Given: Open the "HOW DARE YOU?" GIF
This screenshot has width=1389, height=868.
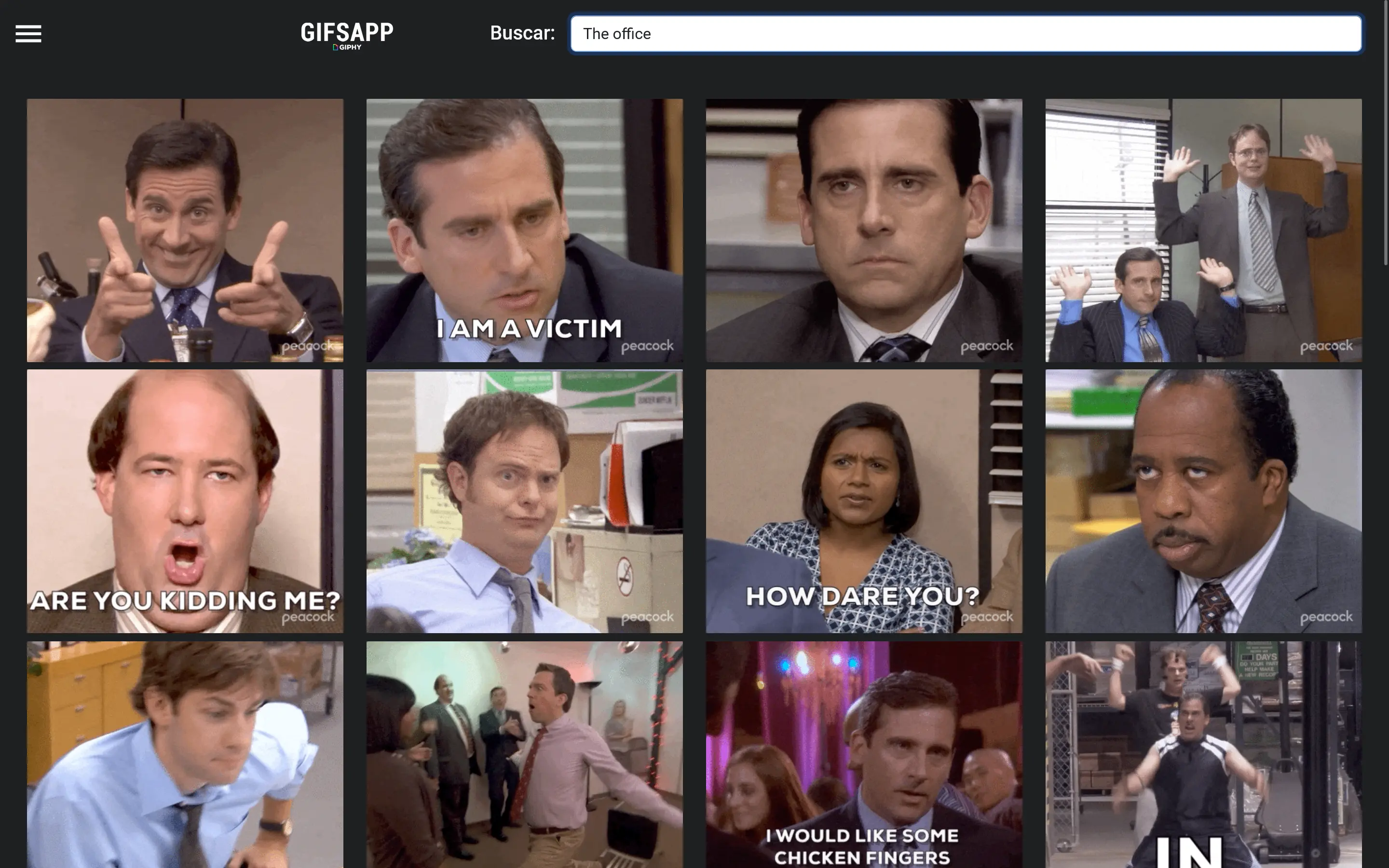Looking at the screenshot, I should click(x=864, y=501).
